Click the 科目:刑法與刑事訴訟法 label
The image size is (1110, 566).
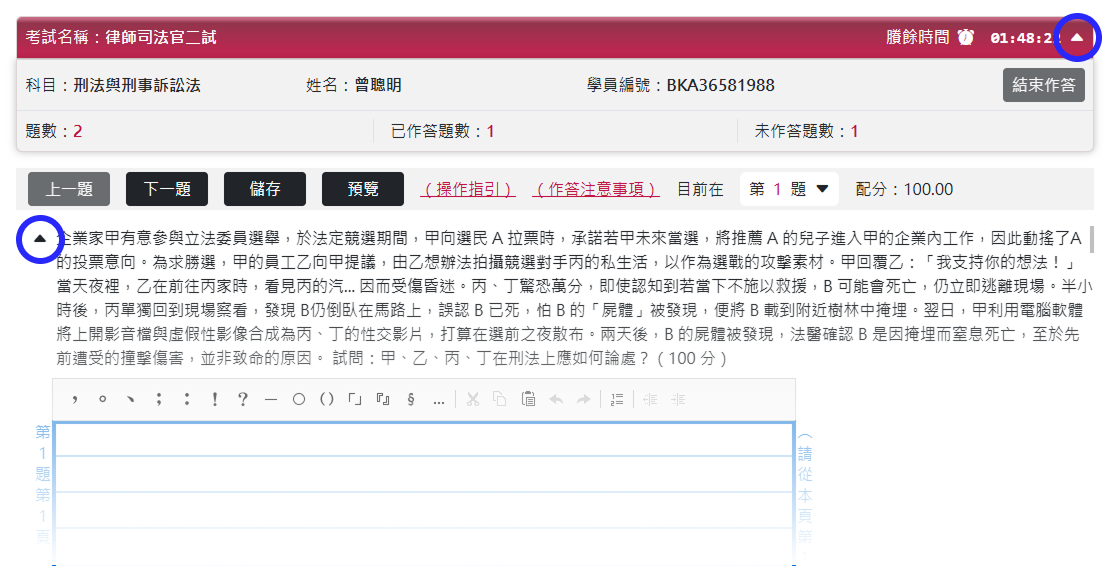pos(113,85)
